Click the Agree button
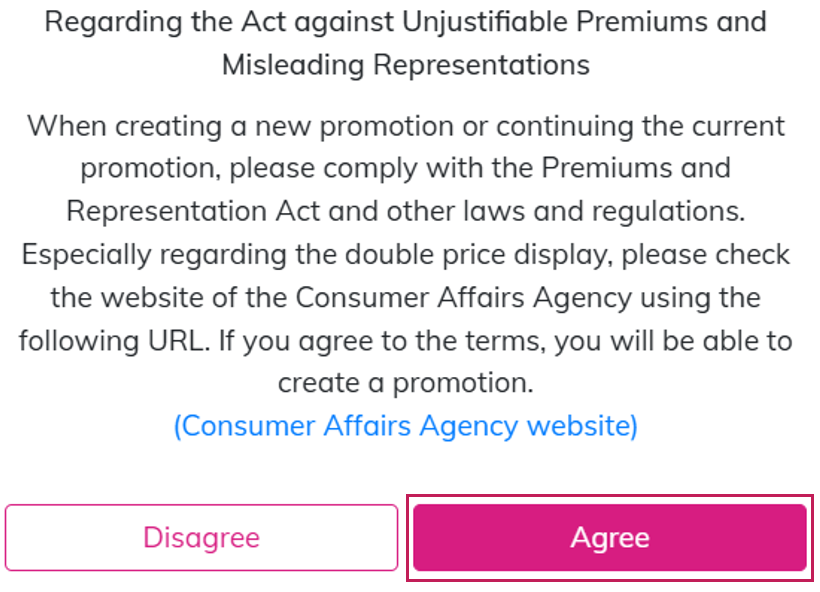820x592 pixels. click(609, 538)
